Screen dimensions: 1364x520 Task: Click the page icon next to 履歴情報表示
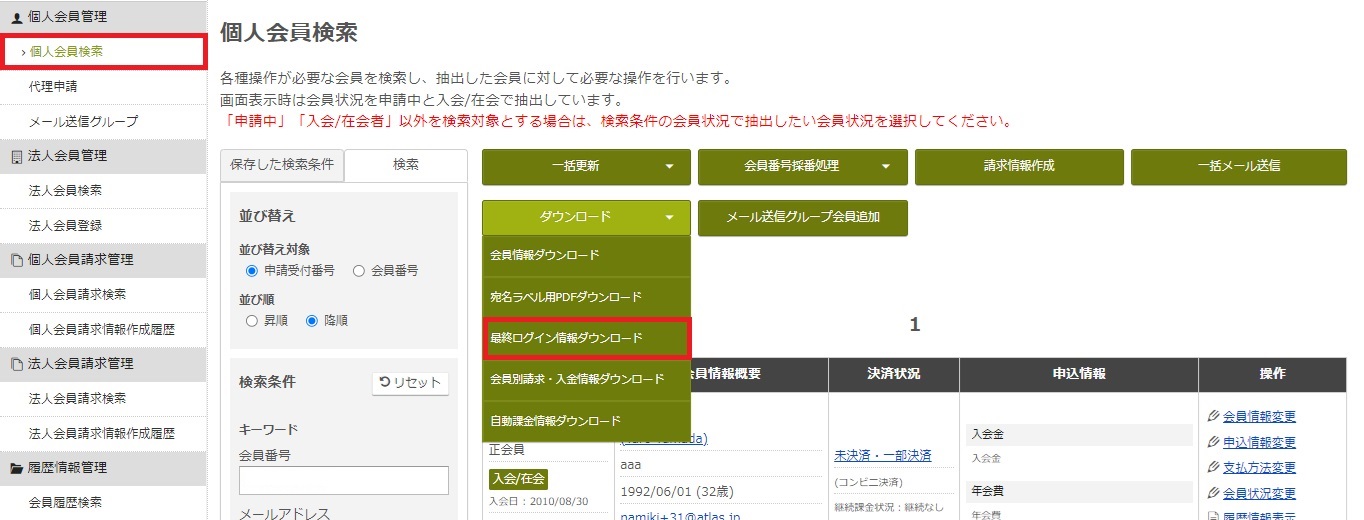pyautogui.click(x=1214, y=517)
